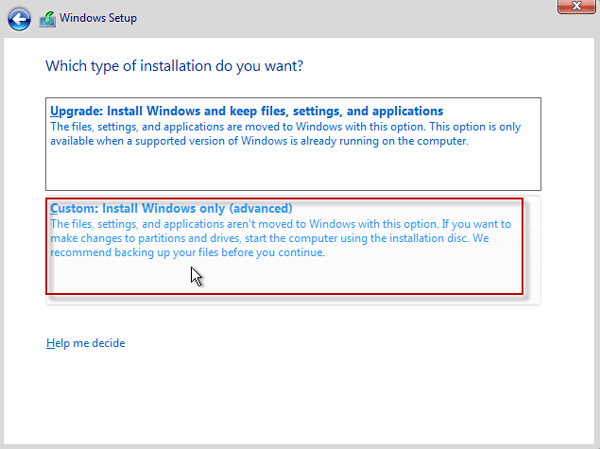Choose Upgrade: Install Windows and keep files
The image size is (600, 449).
[293, 144]
